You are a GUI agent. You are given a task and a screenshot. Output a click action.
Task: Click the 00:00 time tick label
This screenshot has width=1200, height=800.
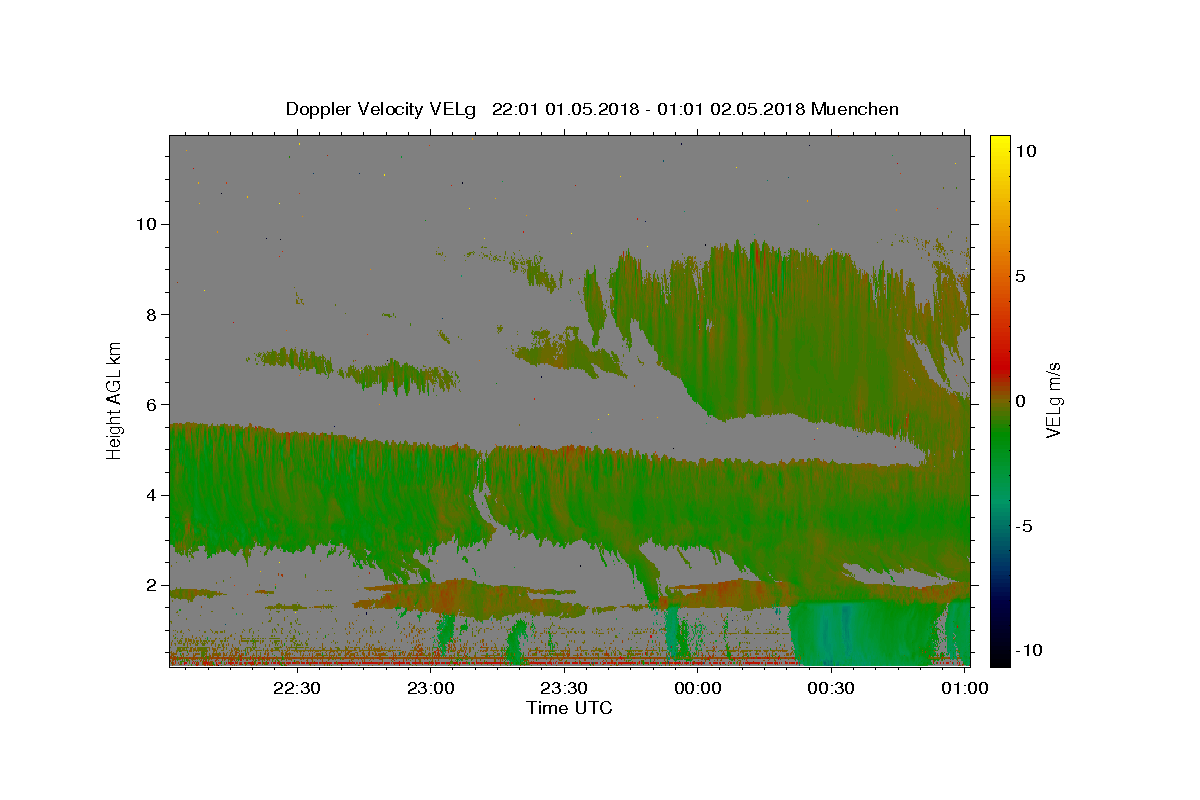click(697, 688)
